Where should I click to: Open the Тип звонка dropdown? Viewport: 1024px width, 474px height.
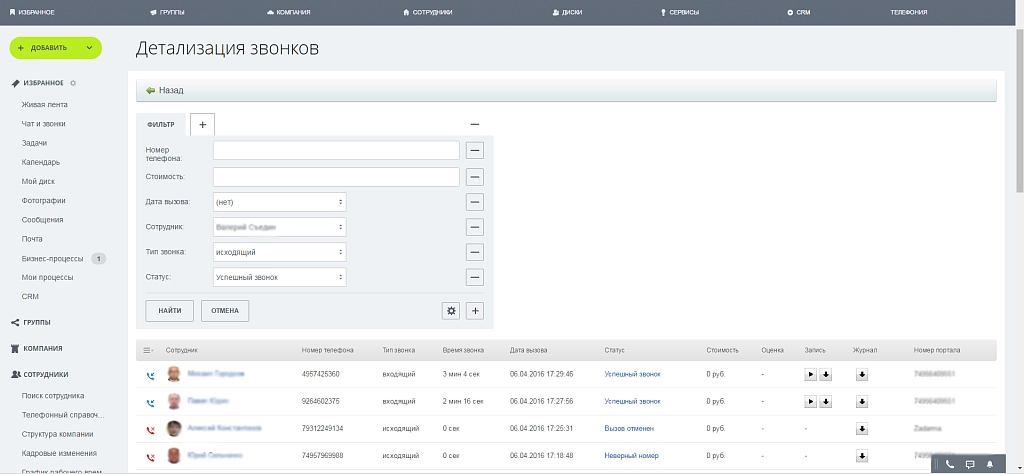[x=280, y=252]
